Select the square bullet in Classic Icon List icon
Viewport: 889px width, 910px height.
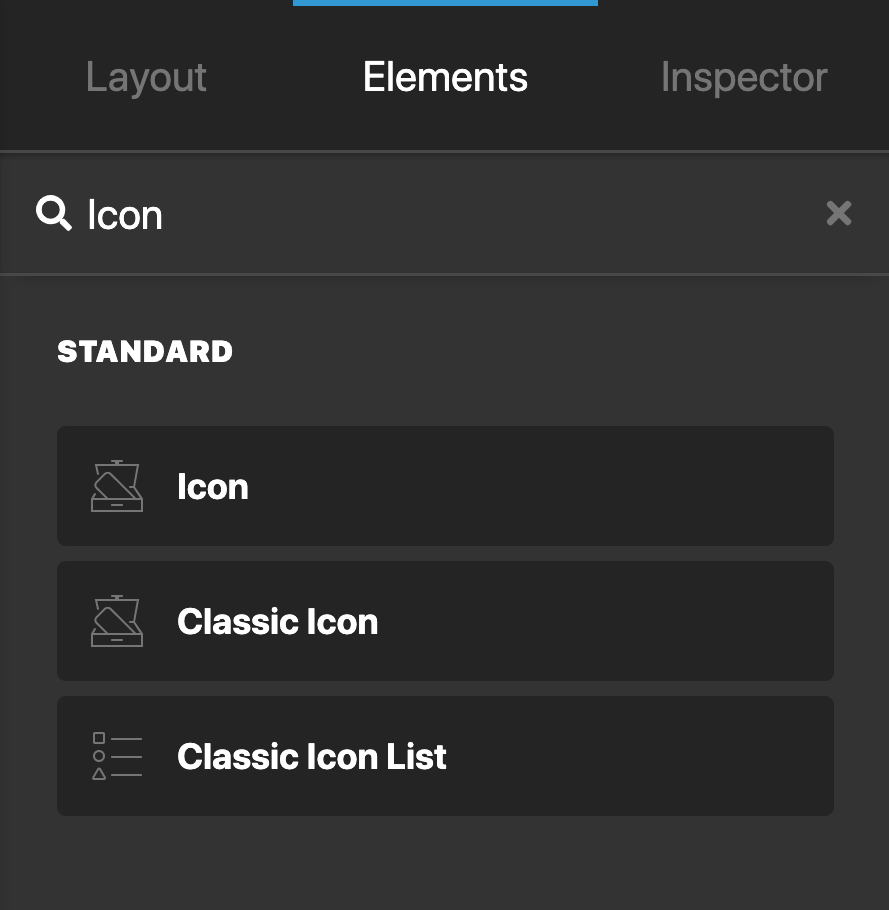(97, 740)
